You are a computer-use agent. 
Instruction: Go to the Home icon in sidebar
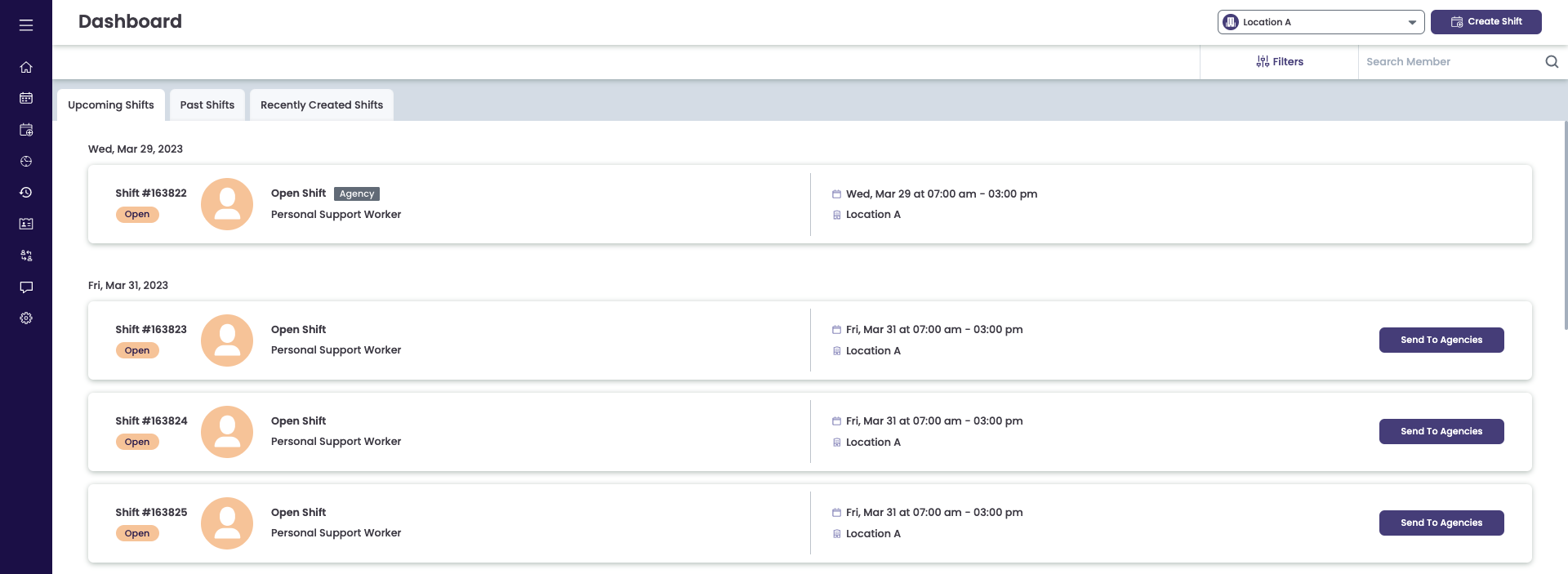(x=26, y=67)
